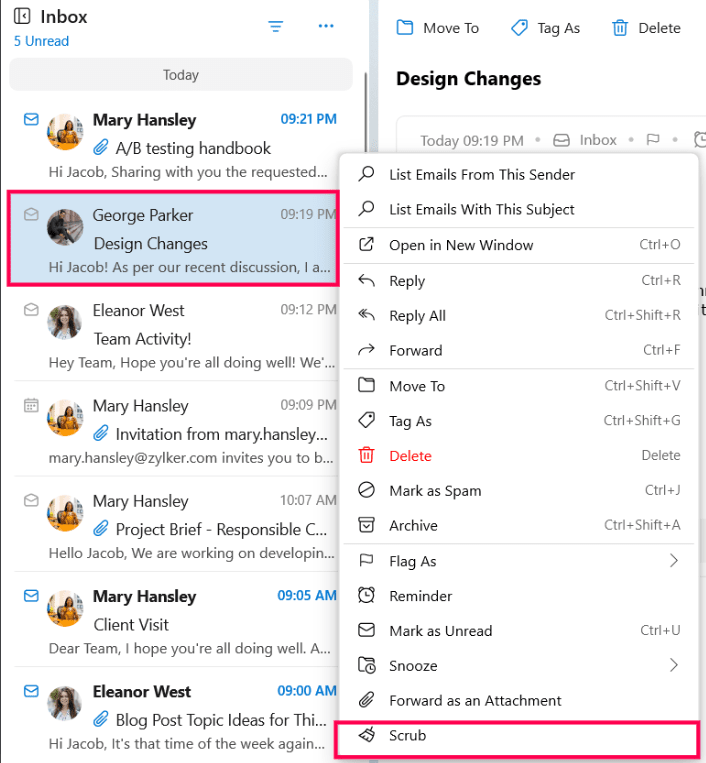Click the Archive box icon

pyautogui.click(x=366, y=525)
